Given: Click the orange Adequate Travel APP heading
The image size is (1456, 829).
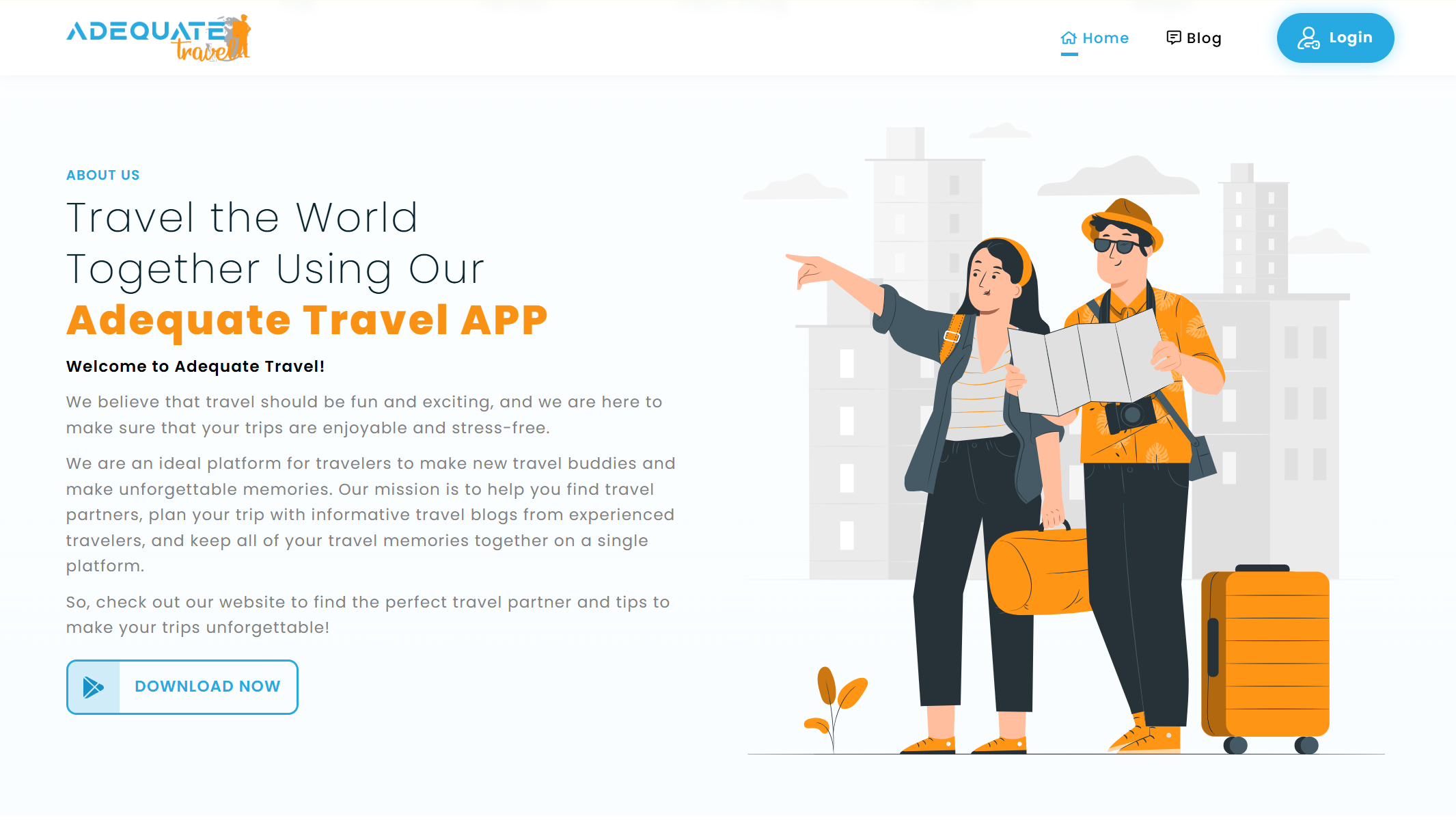Looking at the screenshot, I should click(307, 320).
